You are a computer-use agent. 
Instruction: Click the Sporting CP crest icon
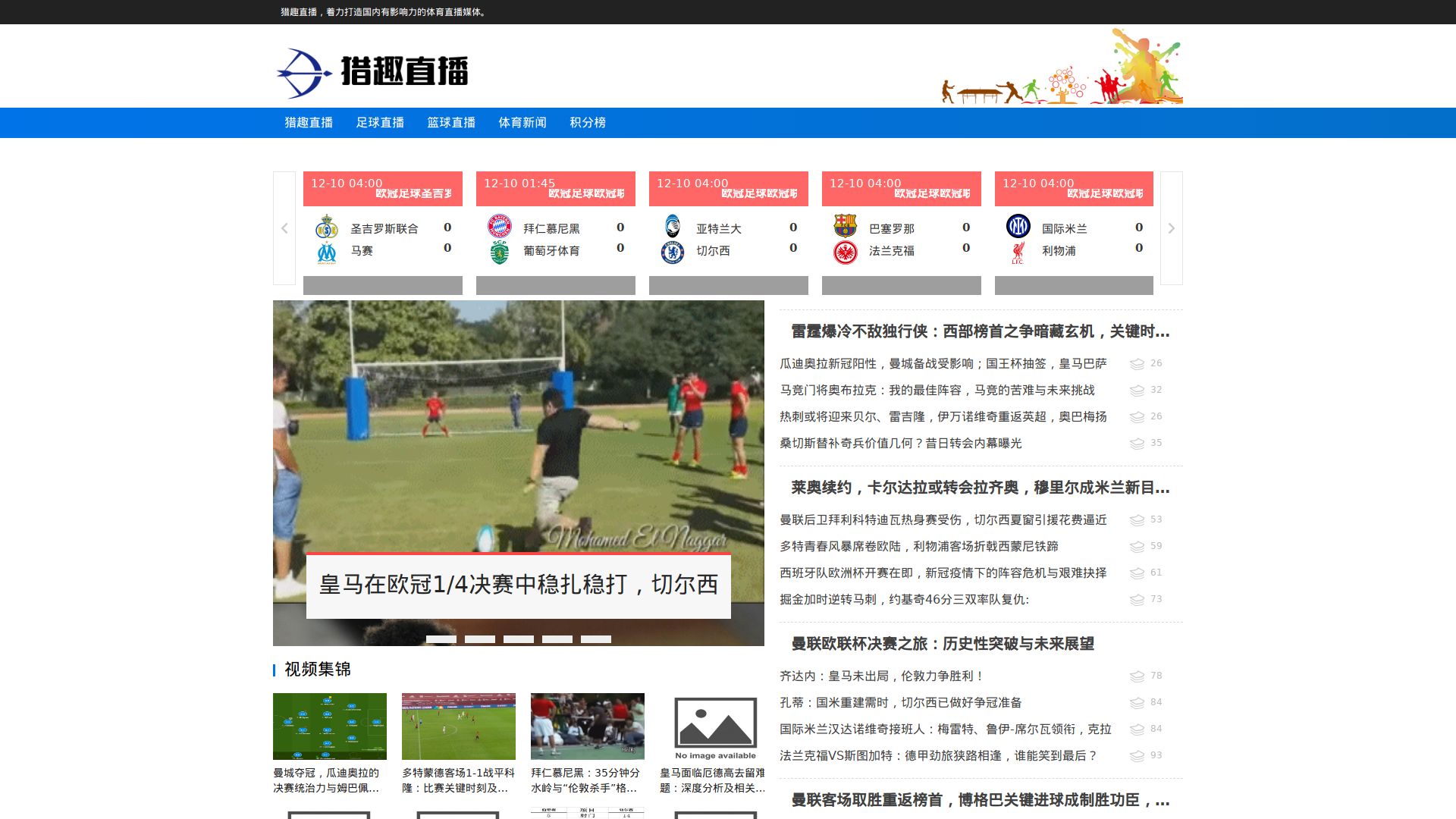click(499, 252)
